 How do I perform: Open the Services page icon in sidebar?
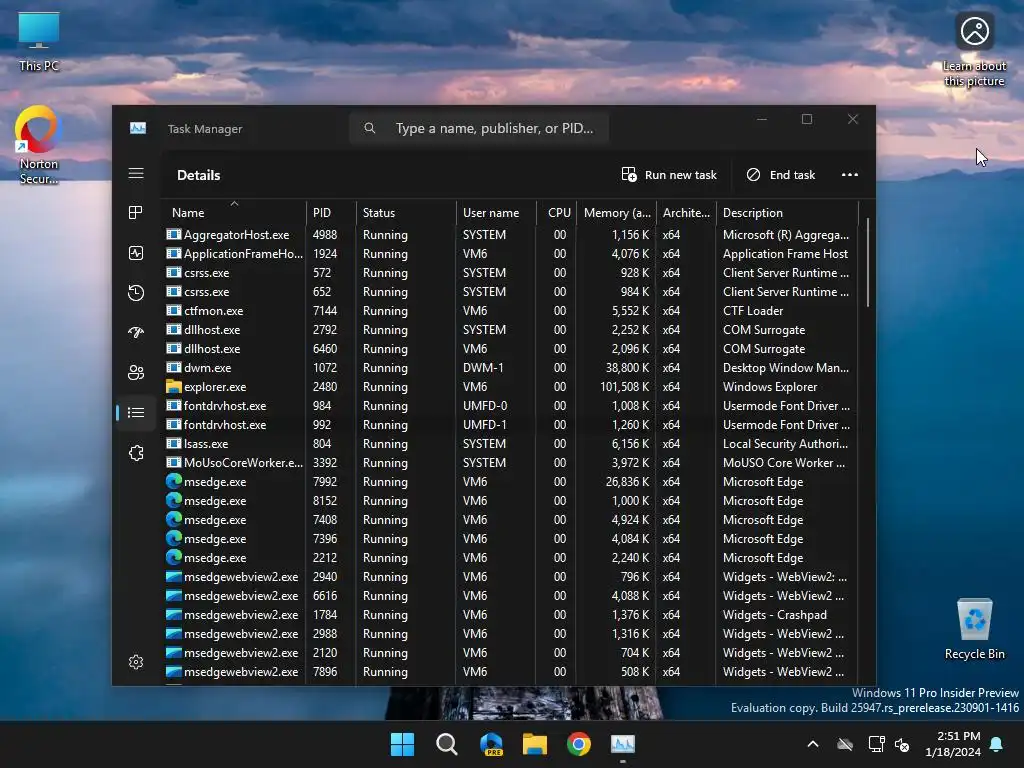(x=136, y=453)
